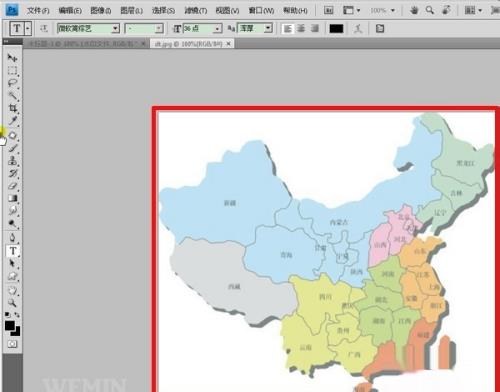Screen dimensions: 500x392
Task: Open the 文件(F) menu
Action: [38, 11]
